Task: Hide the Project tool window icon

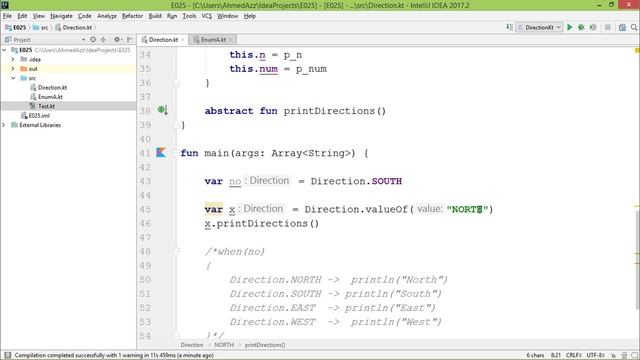Action: pos(129,40)
